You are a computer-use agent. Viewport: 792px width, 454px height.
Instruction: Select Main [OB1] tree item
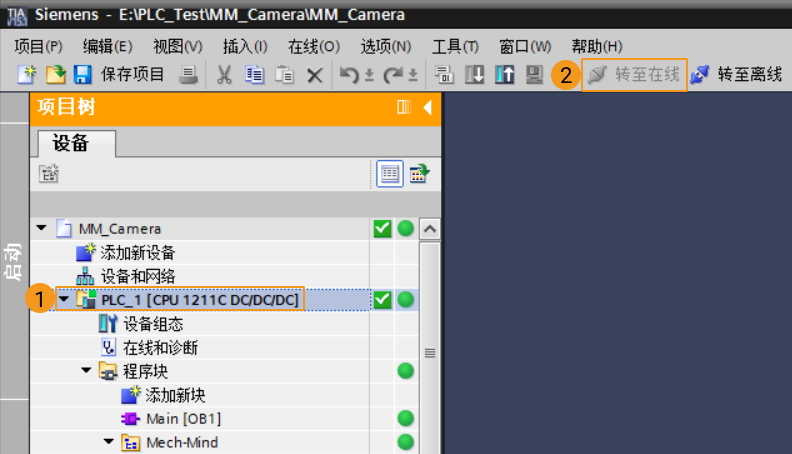point(183,419)
